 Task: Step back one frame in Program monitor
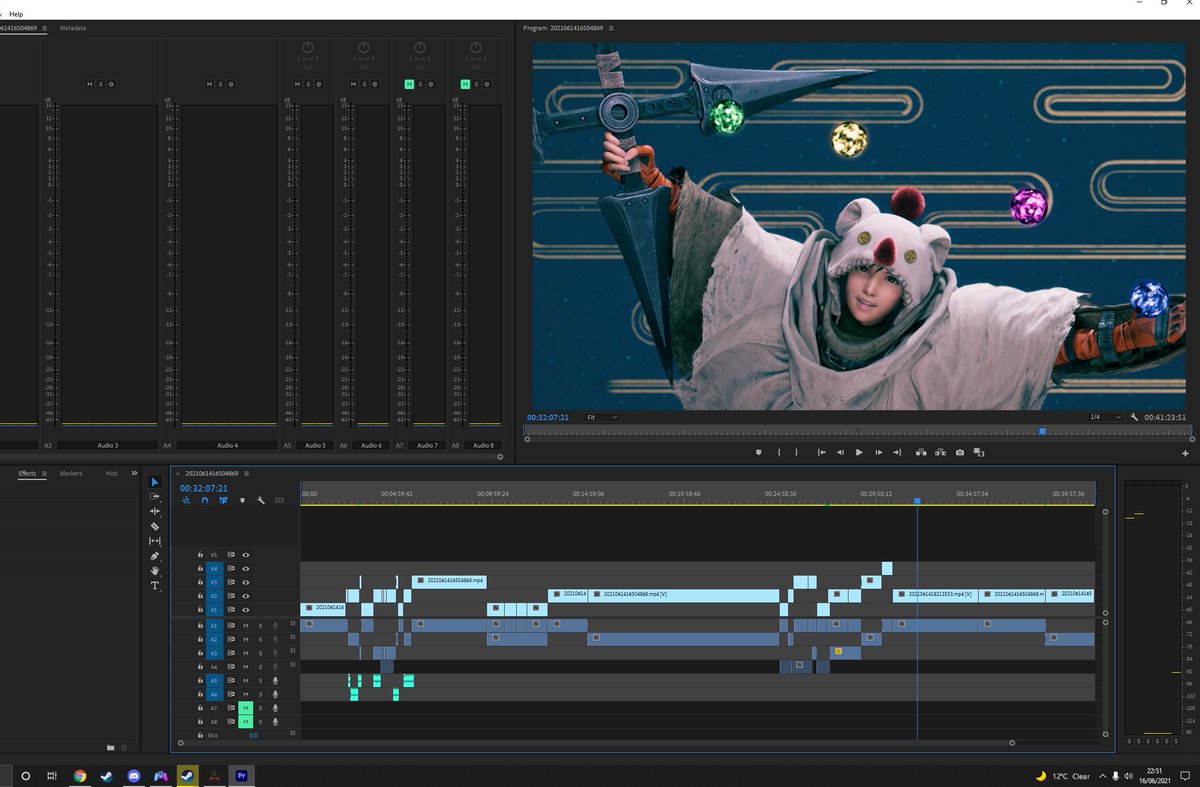840,452
